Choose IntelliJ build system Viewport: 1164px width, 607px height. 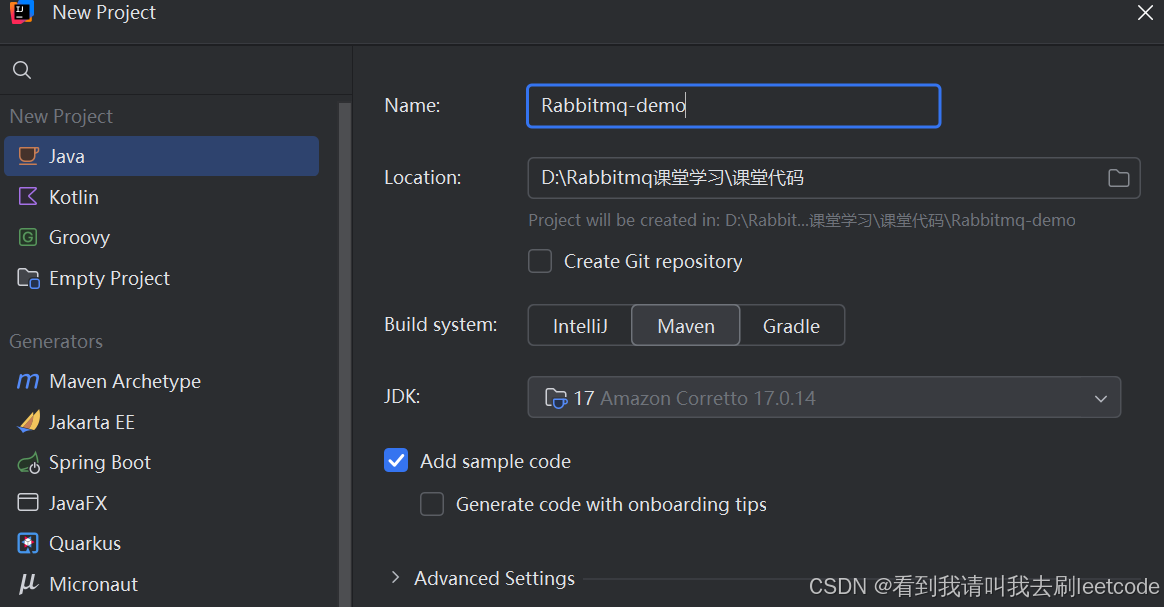click(580, 326)
